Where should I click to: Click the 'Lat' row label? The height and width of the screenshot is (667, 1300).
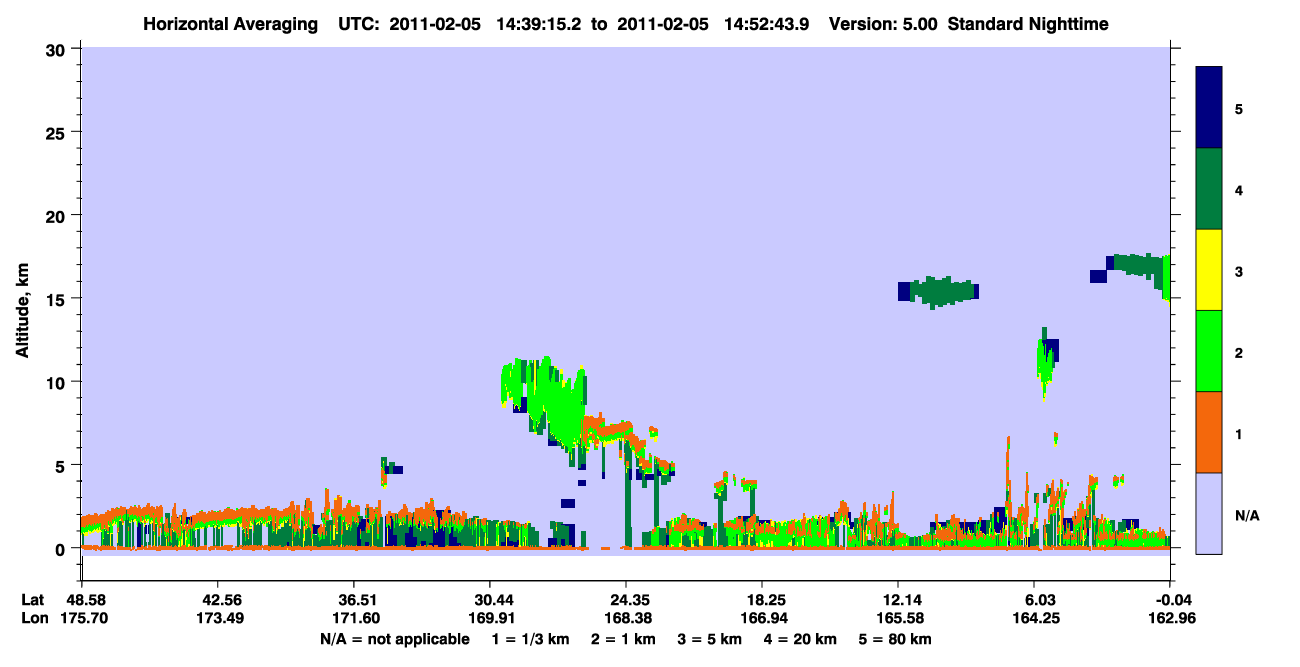coord(33,600)
